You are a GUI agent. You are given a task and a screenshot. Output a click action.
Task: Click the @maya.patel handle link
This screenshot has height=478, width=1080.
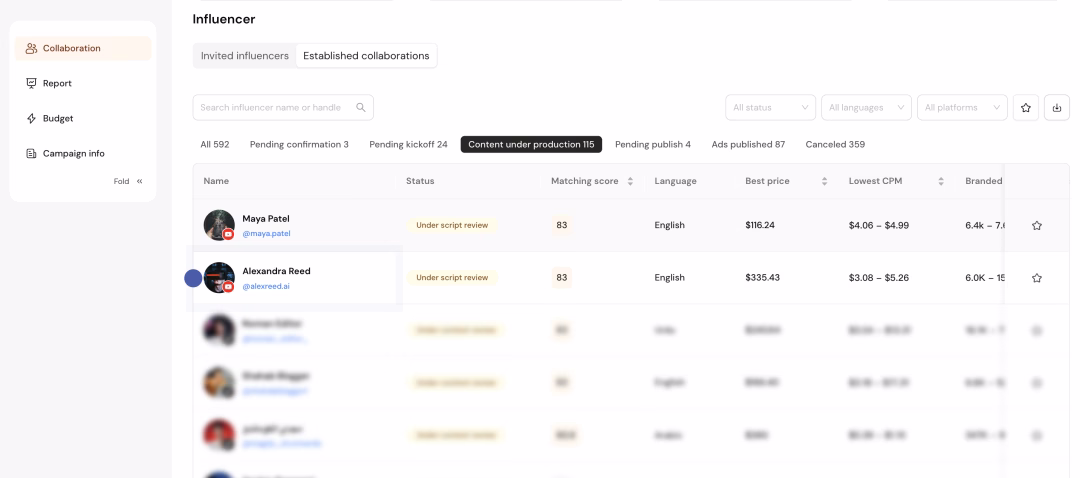tap(266, 234)
